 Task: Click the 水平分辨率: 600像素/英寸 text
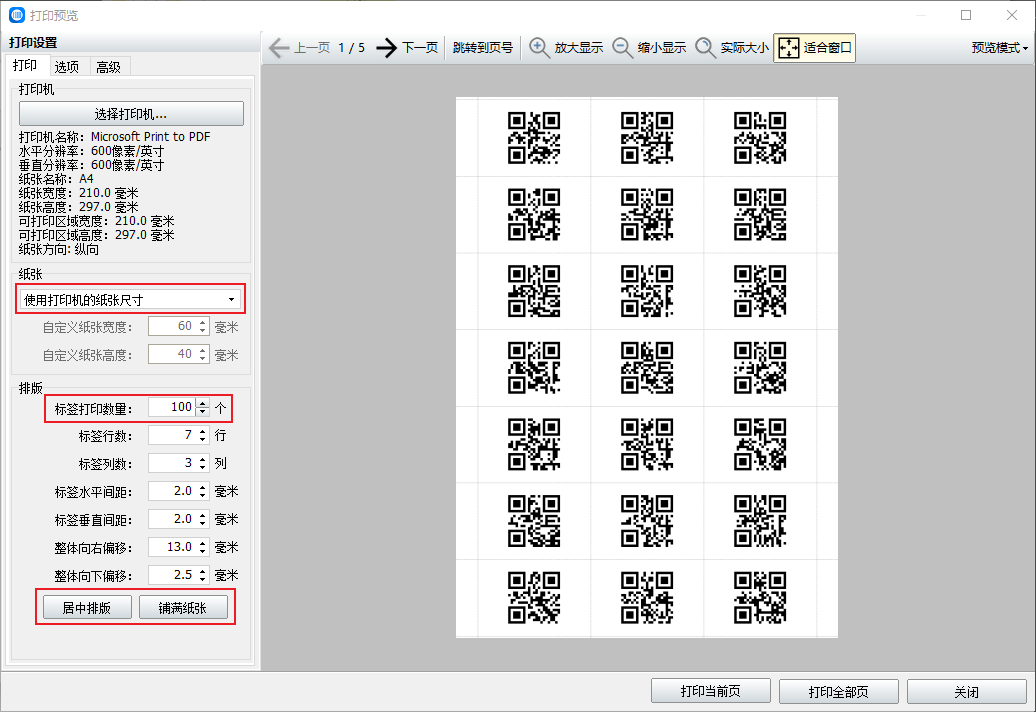(91, 151)
